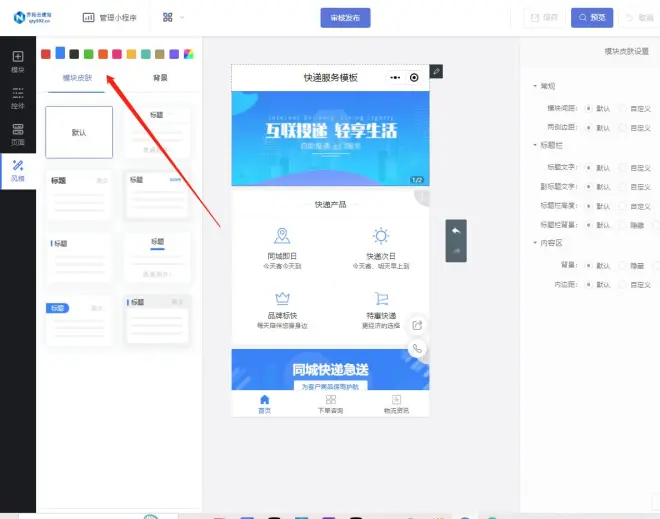Click the share icon on the preview
660x519 pixels.
coord(417,325)
